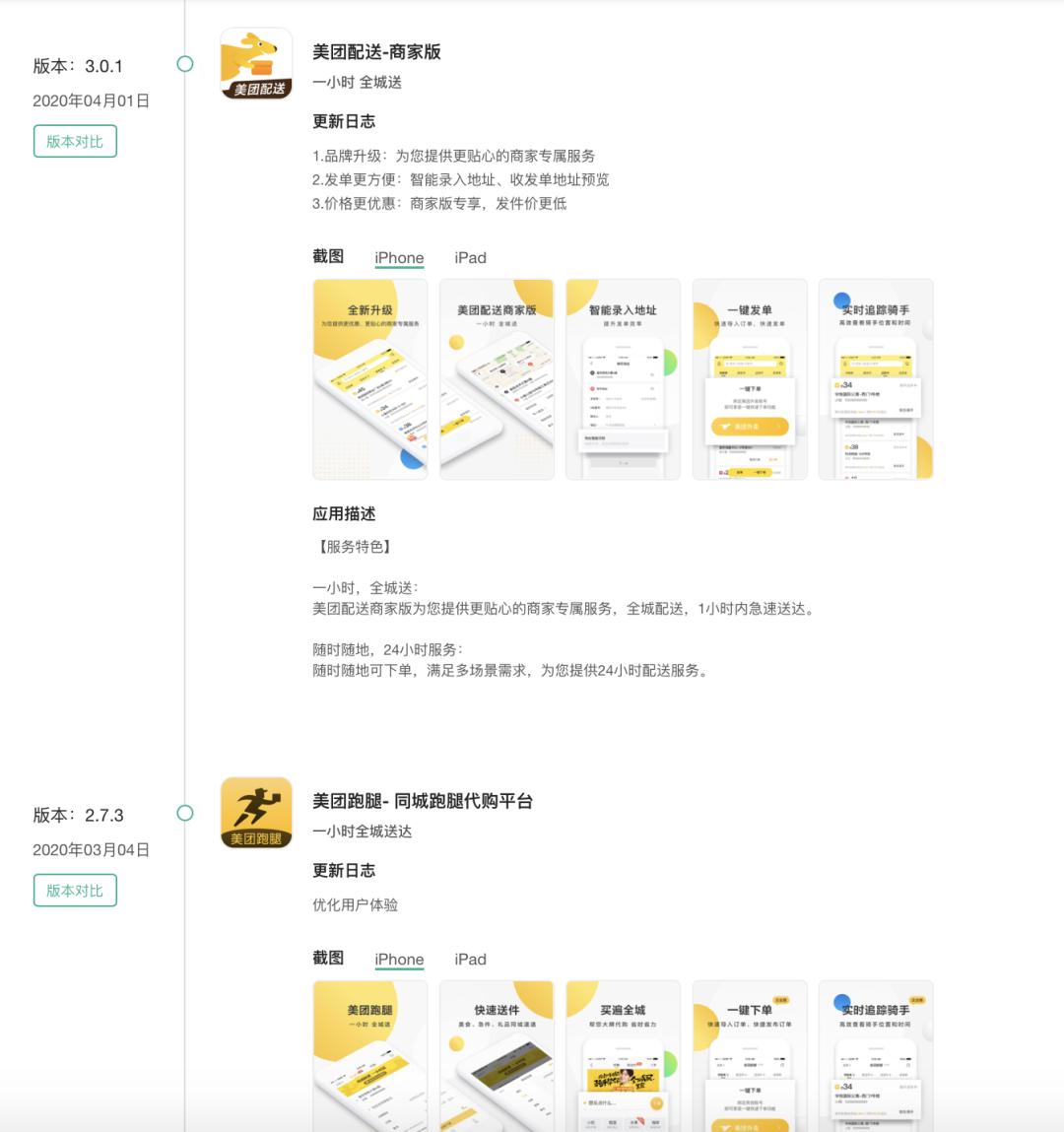The image size is (1064, 1132).
Task: Click the 更新日志 heading under 美团跑腿
Action: (x=344, y=871)
